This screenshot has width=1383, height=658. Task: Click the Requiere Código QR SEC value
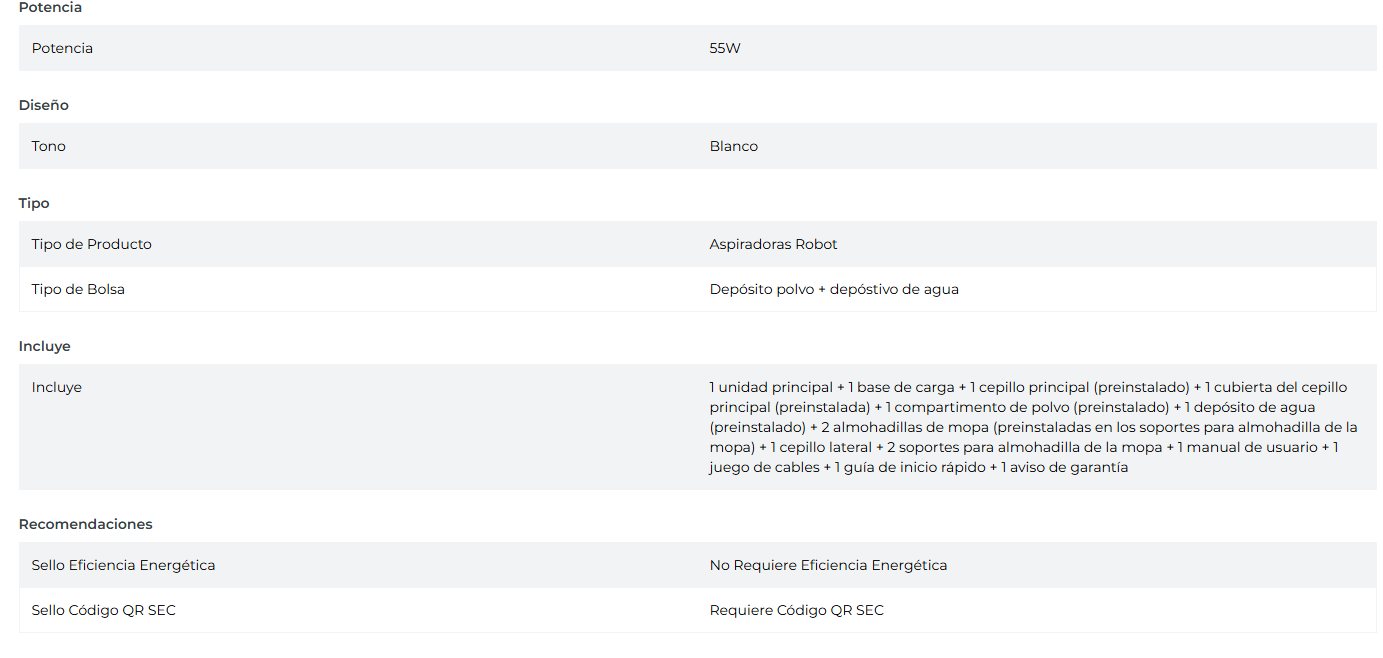point(796,610)
